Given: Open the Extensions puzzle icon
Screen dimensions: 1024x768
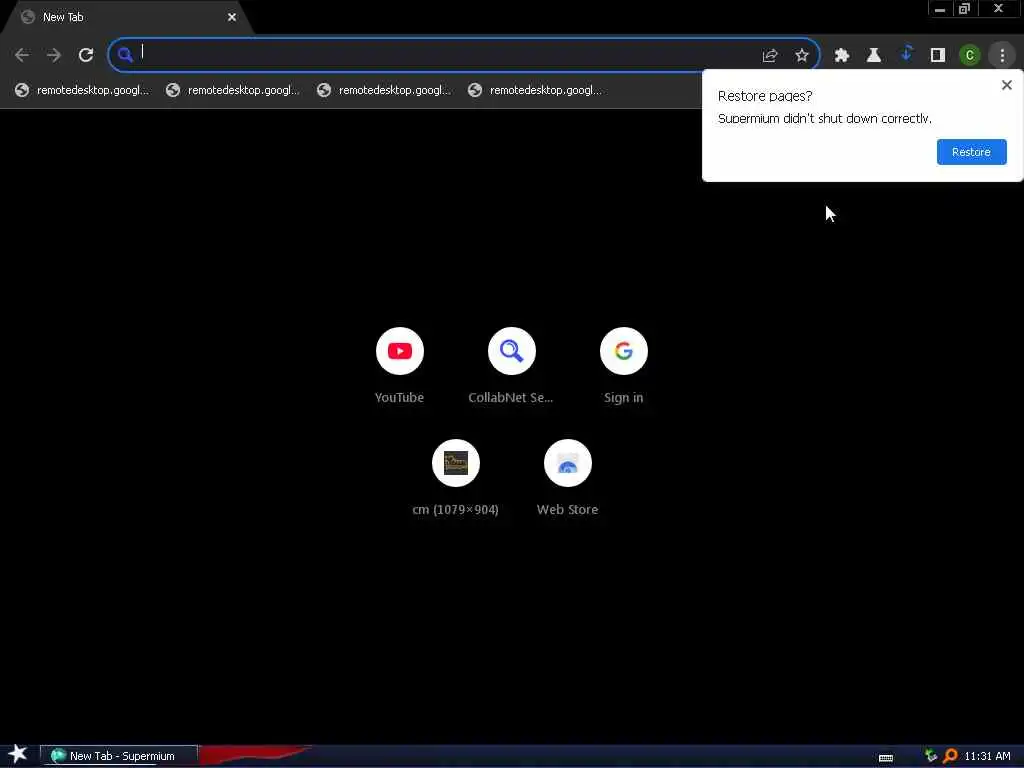Looking at the screenshot, I should [842, 56].
